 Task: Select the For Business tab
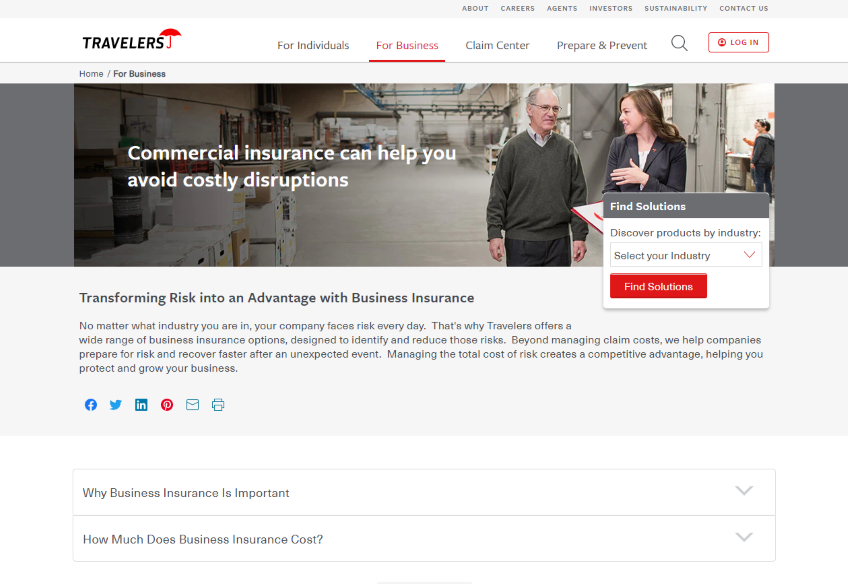[x=407, y=45]
